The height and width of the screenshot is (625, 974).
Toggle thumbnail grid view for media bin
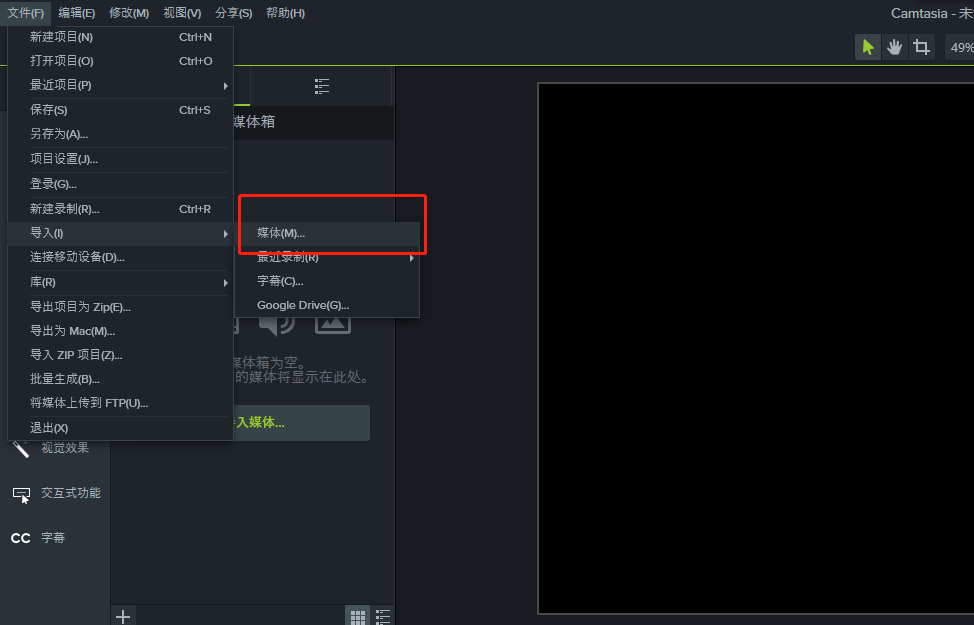(x=357, y=616)
